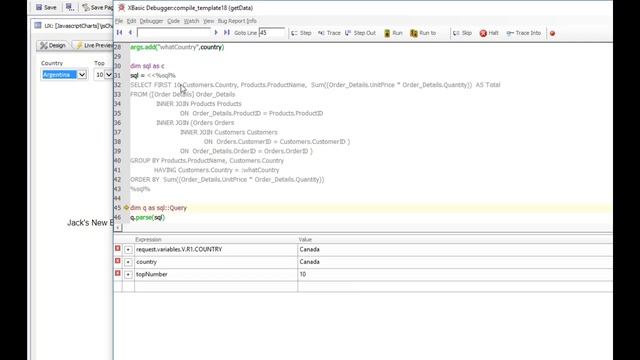Click the value 10 for topNumber
640x360 pixels.
pos(302,274)
